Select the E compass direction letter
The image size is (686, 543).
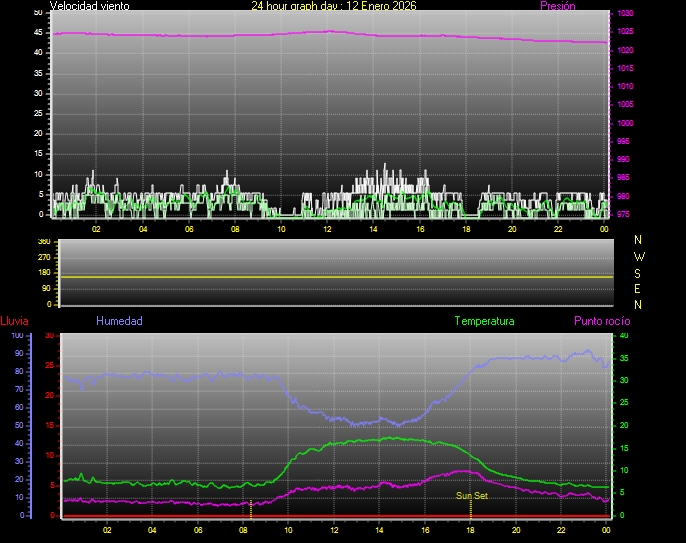tap(639, 288)
